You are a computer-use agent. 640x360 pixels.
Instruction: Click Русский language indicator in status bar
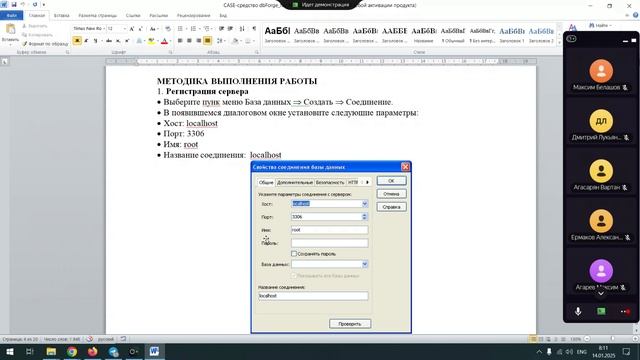tap(106, 339)
